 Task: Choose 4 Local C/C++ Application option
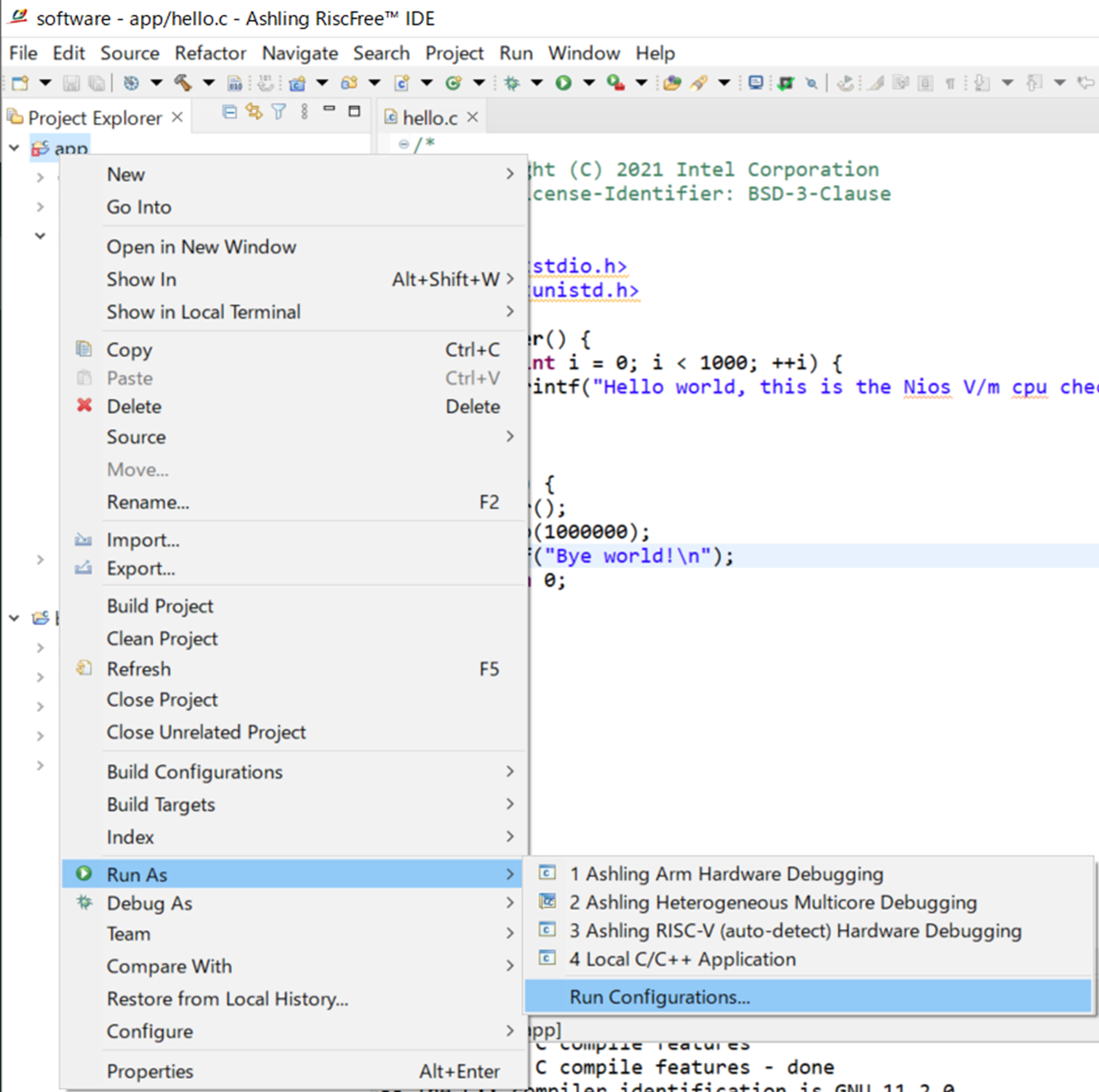(x=681, y=959)
